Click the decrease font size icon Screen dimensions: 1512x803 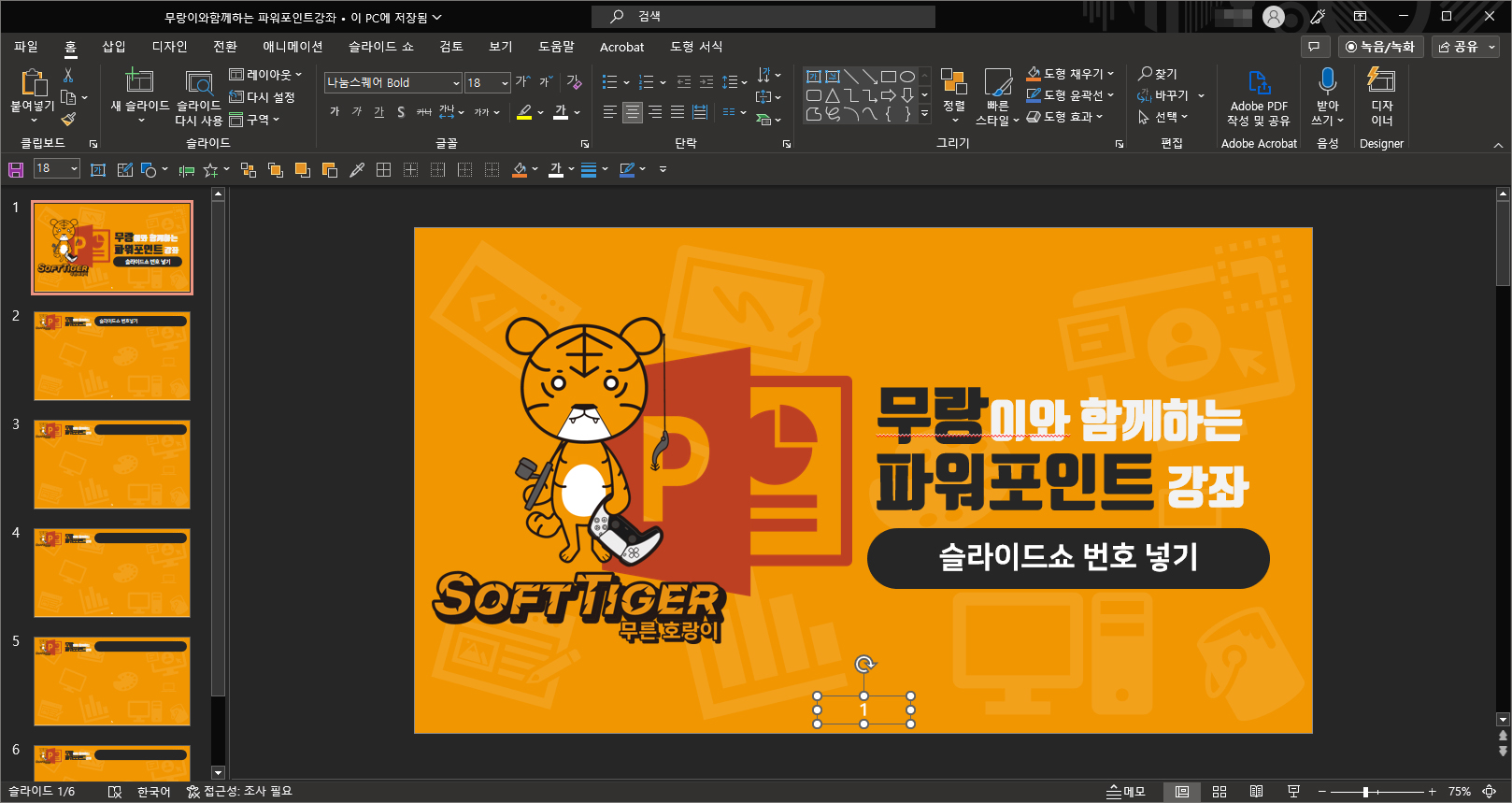[x=546, y=82]
